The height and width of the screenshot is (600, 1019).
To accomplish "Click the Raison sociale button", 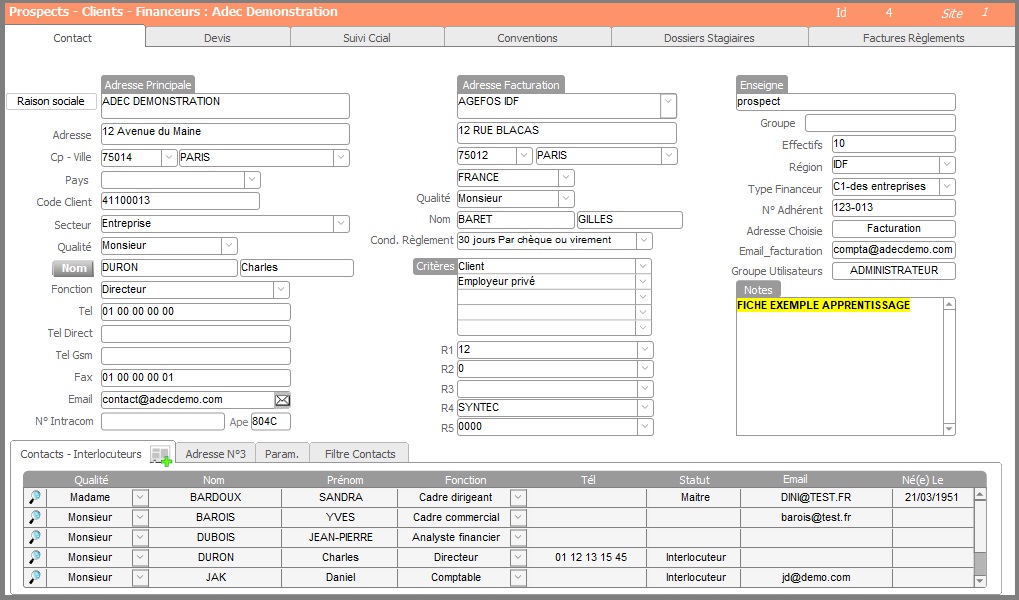I will pos(51,101).
